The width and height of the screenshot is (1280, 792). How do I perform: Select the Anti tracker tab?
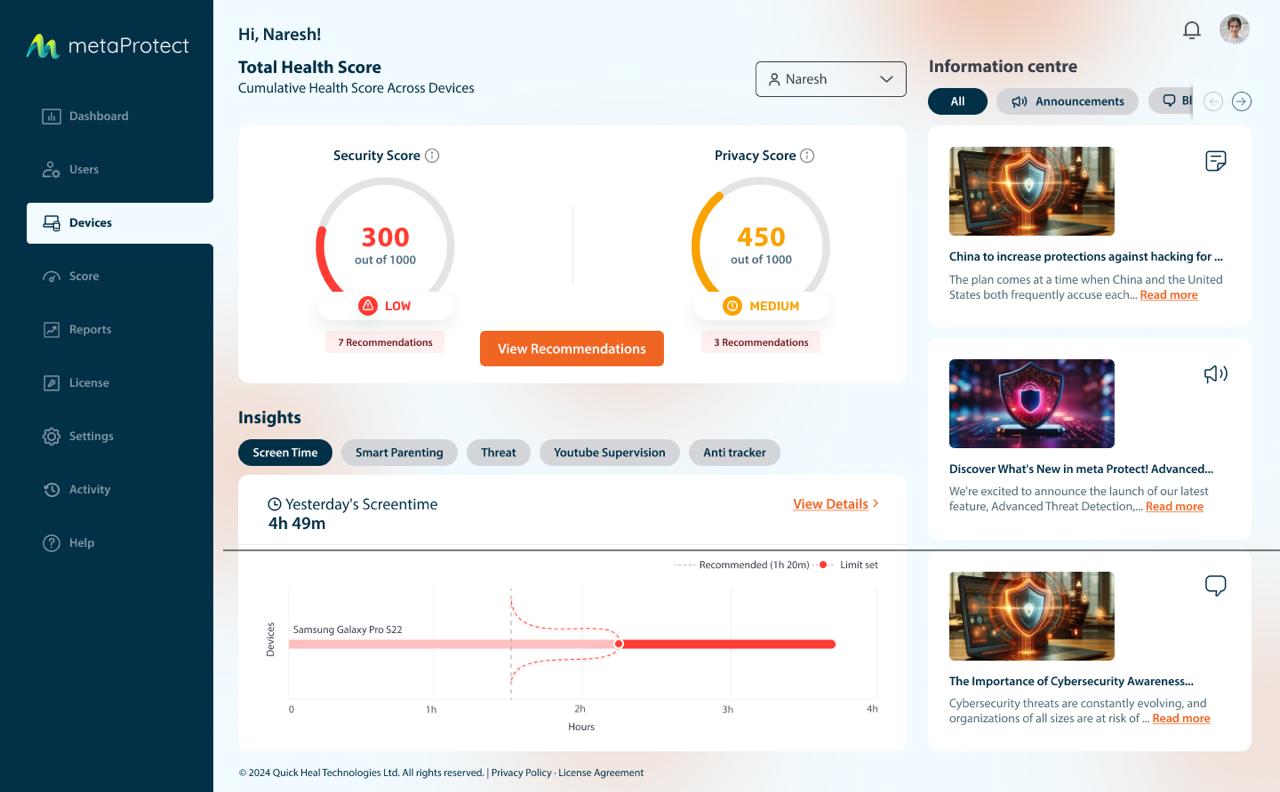coord(734,452)
